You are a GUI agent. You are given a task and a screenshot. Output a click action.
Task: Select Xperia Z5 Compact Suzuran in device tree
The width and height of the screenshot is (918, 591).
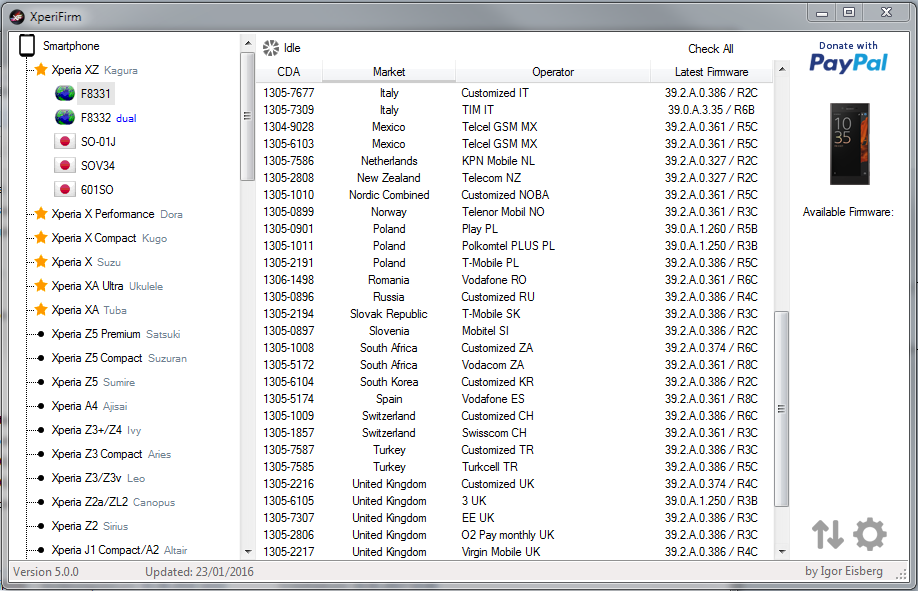[x=119, y=358]
